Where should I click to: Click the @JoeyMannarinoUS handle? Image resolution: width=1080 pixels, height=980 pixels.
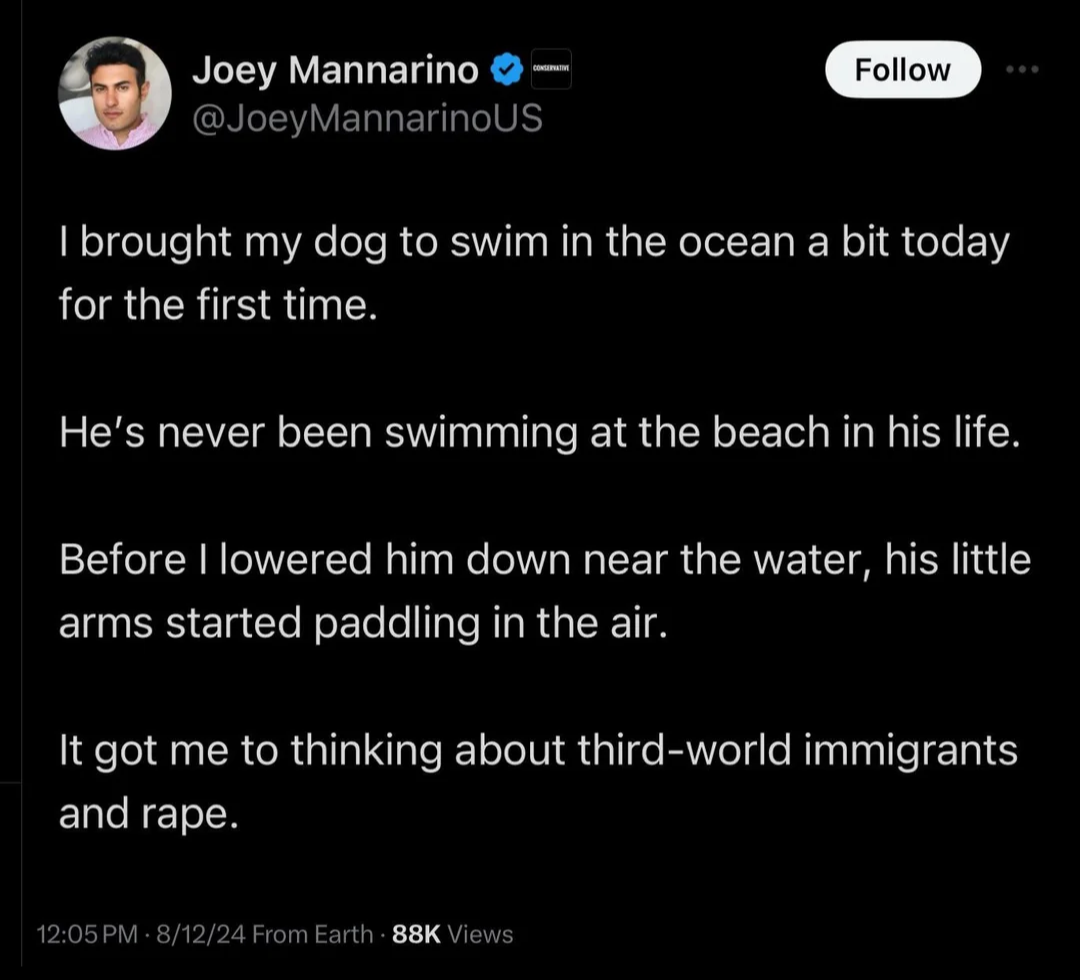[364, 117]
